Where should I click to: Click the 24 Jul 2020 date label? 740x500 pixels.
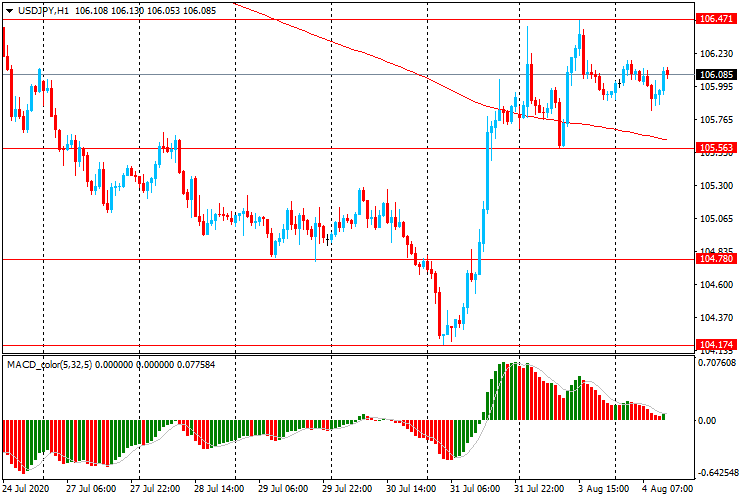pyautogui.click(x=25, y=488)
